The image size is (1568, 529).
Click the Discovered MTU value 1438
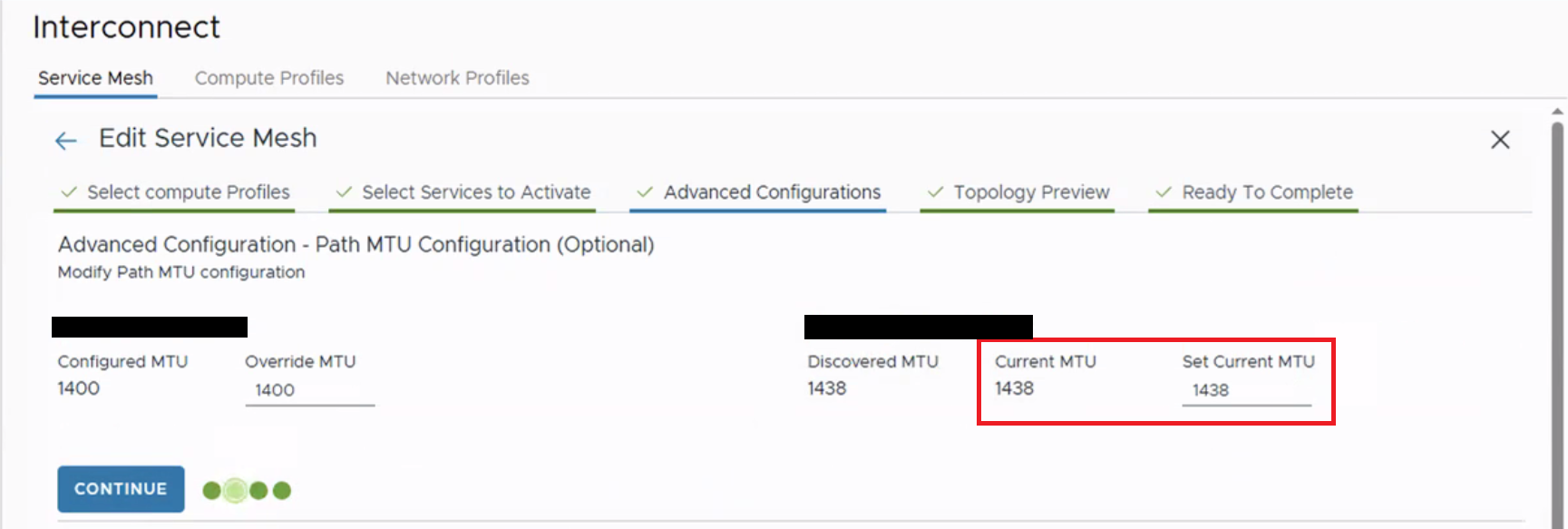click(x=826, y=388)
